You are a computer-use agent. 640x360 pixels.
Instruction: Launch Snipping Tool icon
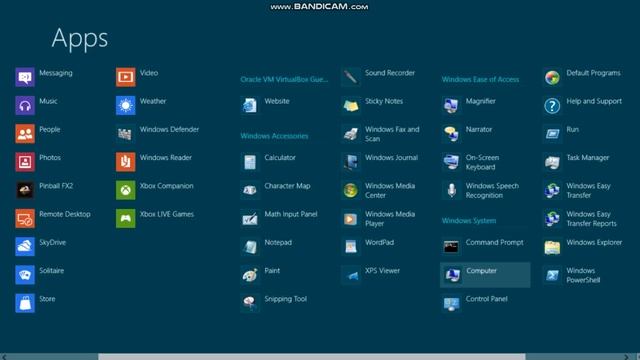[x=250, y=303]
